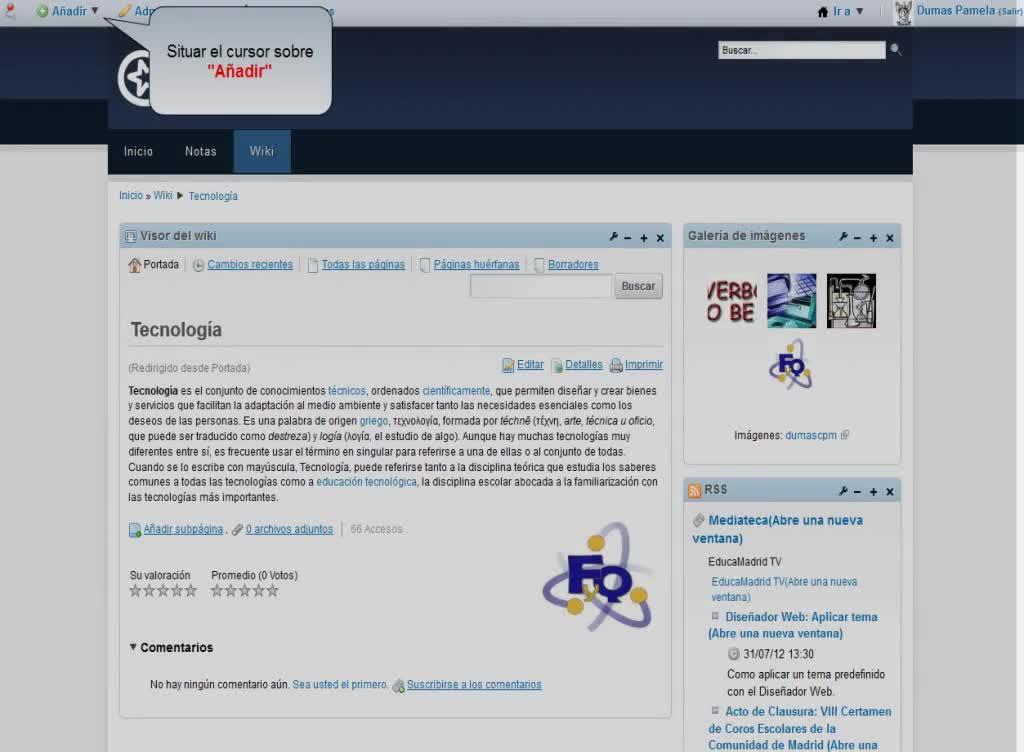The width and height of the screenshot is (1024, 752).
Task: Click the Detalles page link
Action: [x=584, y=365]
